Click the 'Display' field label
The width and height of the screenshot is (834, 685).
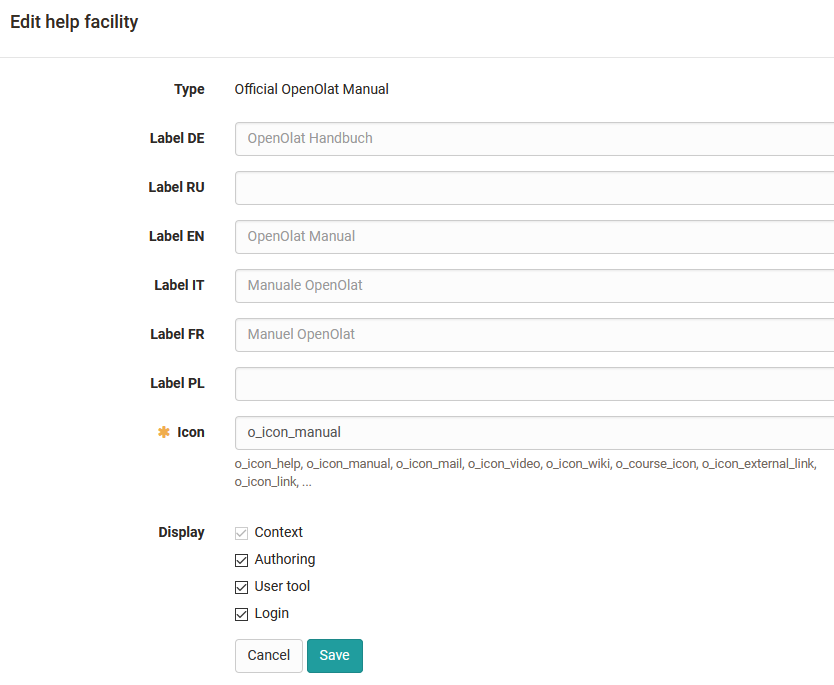(181, 532)
